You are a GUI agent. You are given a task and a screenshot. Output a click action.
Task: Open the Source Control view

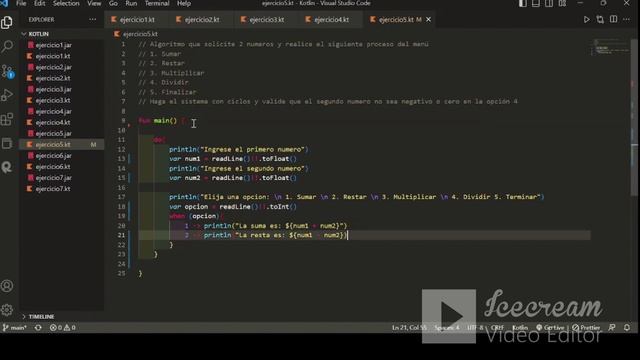tap(7, 71)
